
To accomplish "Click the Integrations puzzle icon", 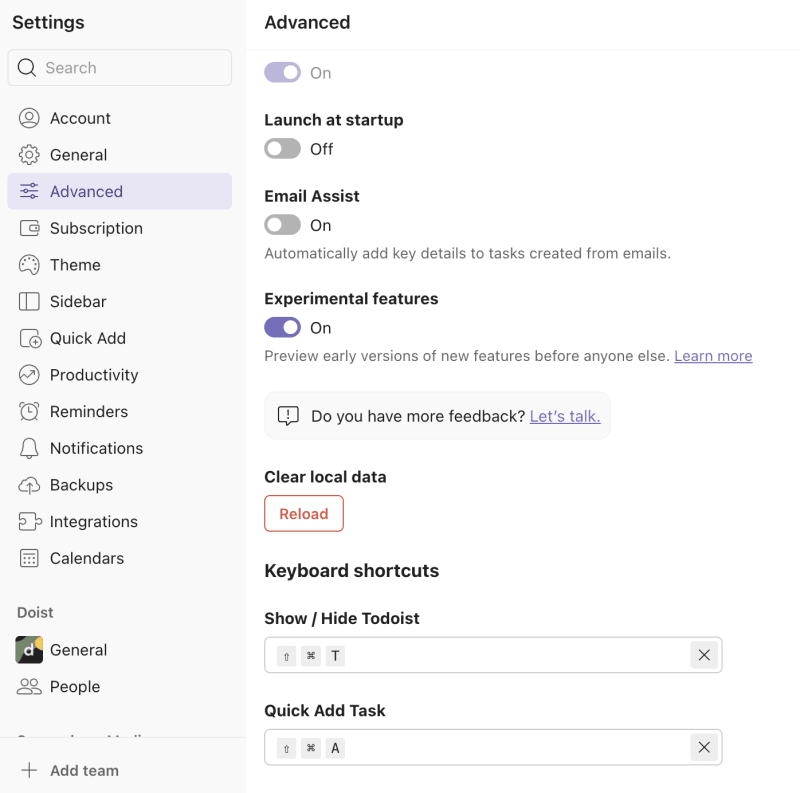I will click(29, 521).
